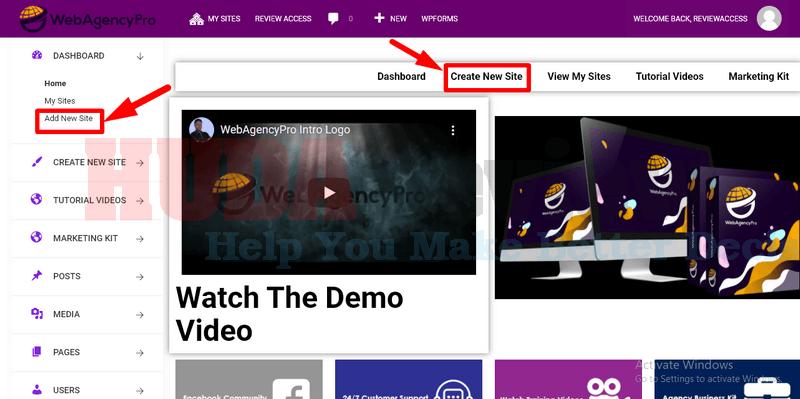The height and width of the screenshot is (399, 800).
Task: Click Watch The Demo Video heading
Action: [x=289, y=313]
